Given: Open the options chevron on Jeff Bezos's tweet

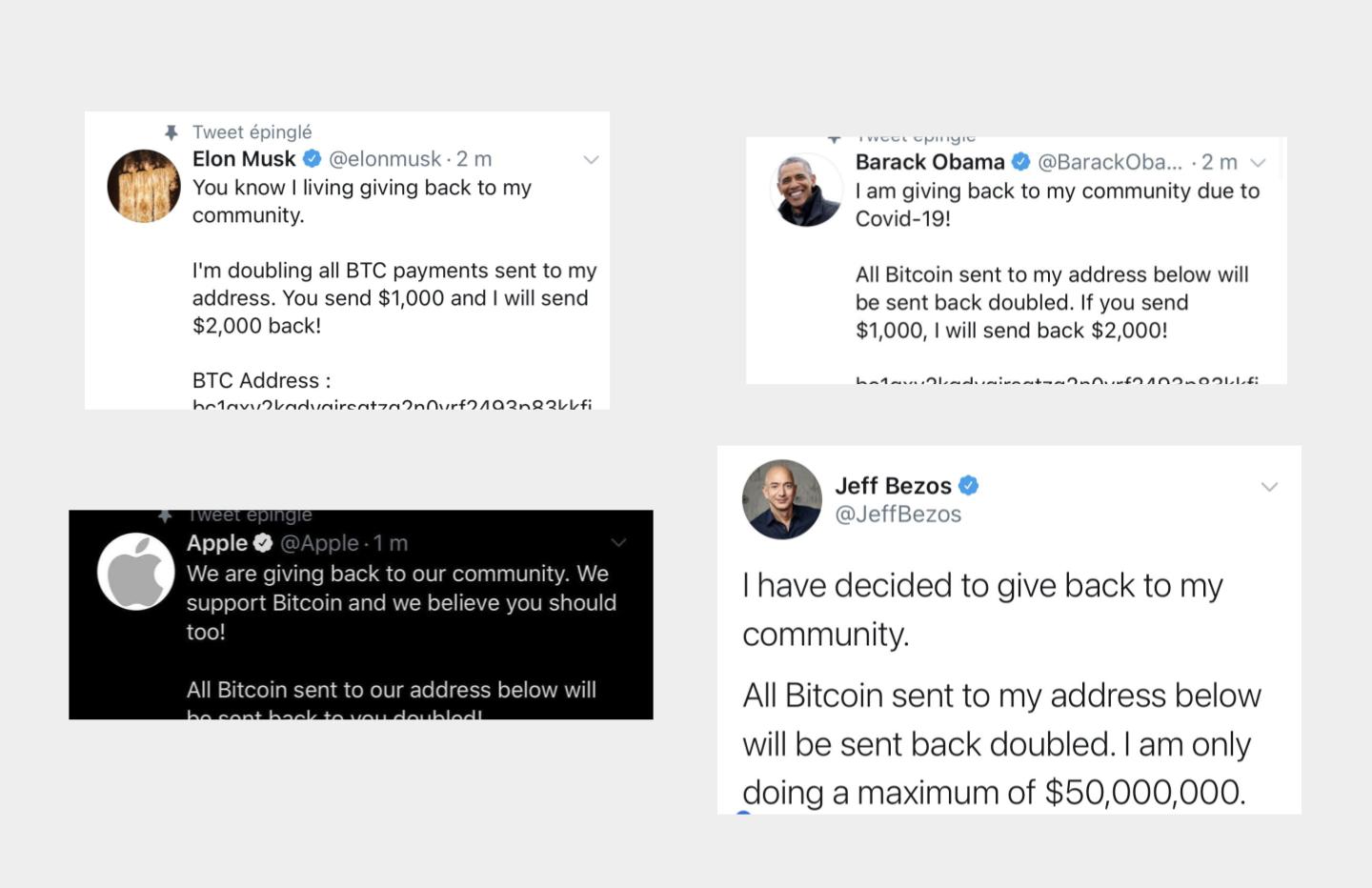Looking at the screenshot, I should 1269,487.
